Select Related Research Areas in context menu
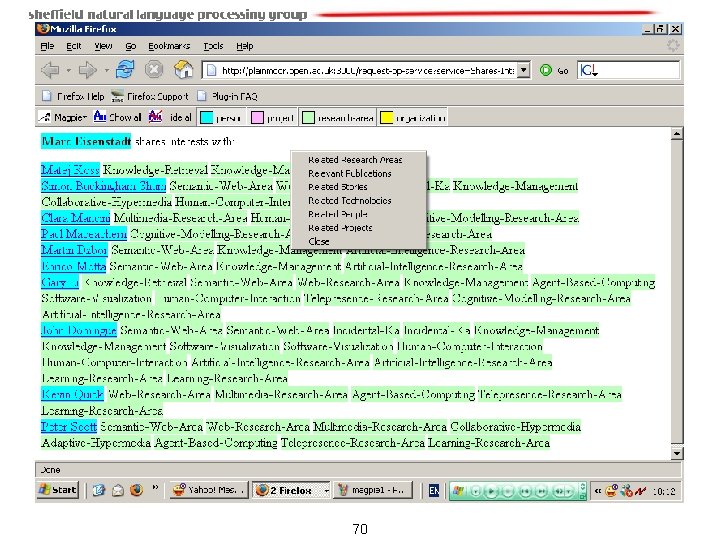The width and height of the screenshot is (720, 540). 355,160
